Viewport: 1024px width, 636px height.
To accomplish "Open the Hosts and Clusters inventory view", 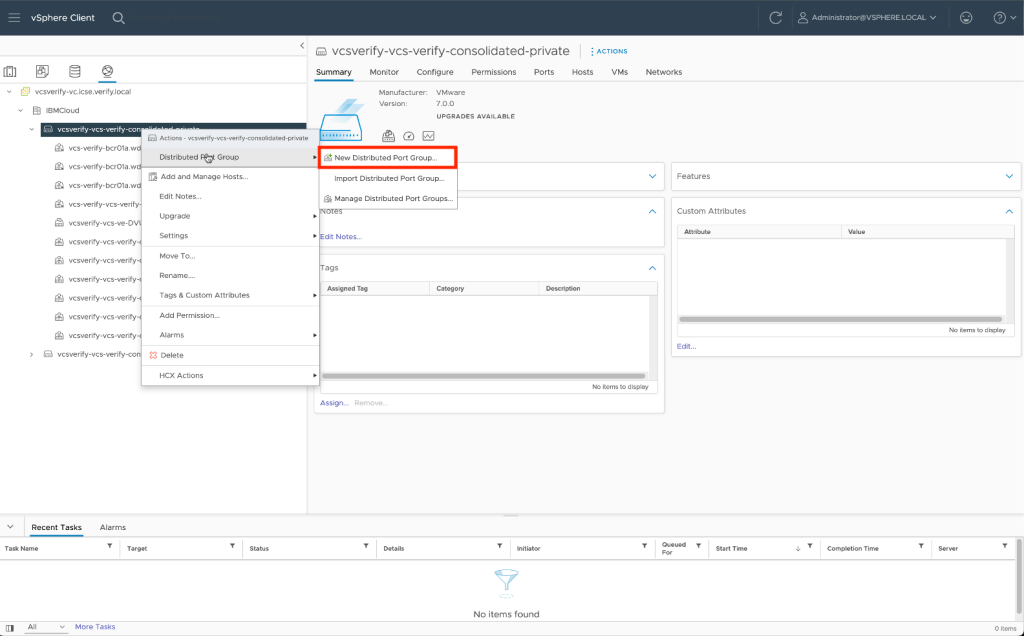I will (11, 71).
